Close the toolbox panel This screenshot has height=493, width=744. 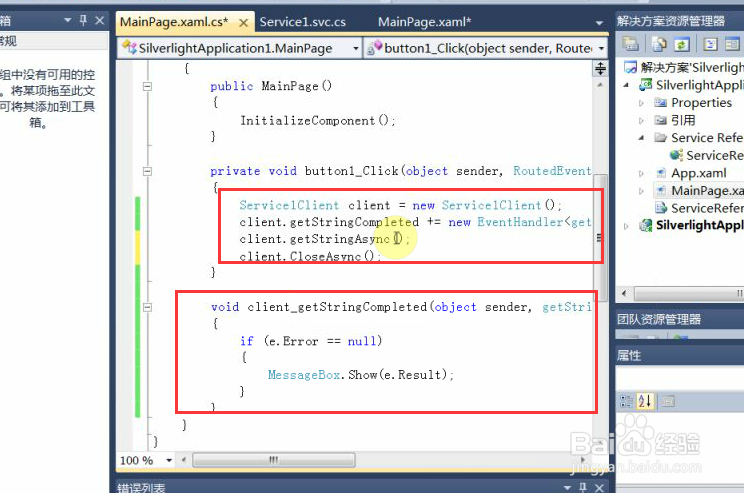[100, 20]
